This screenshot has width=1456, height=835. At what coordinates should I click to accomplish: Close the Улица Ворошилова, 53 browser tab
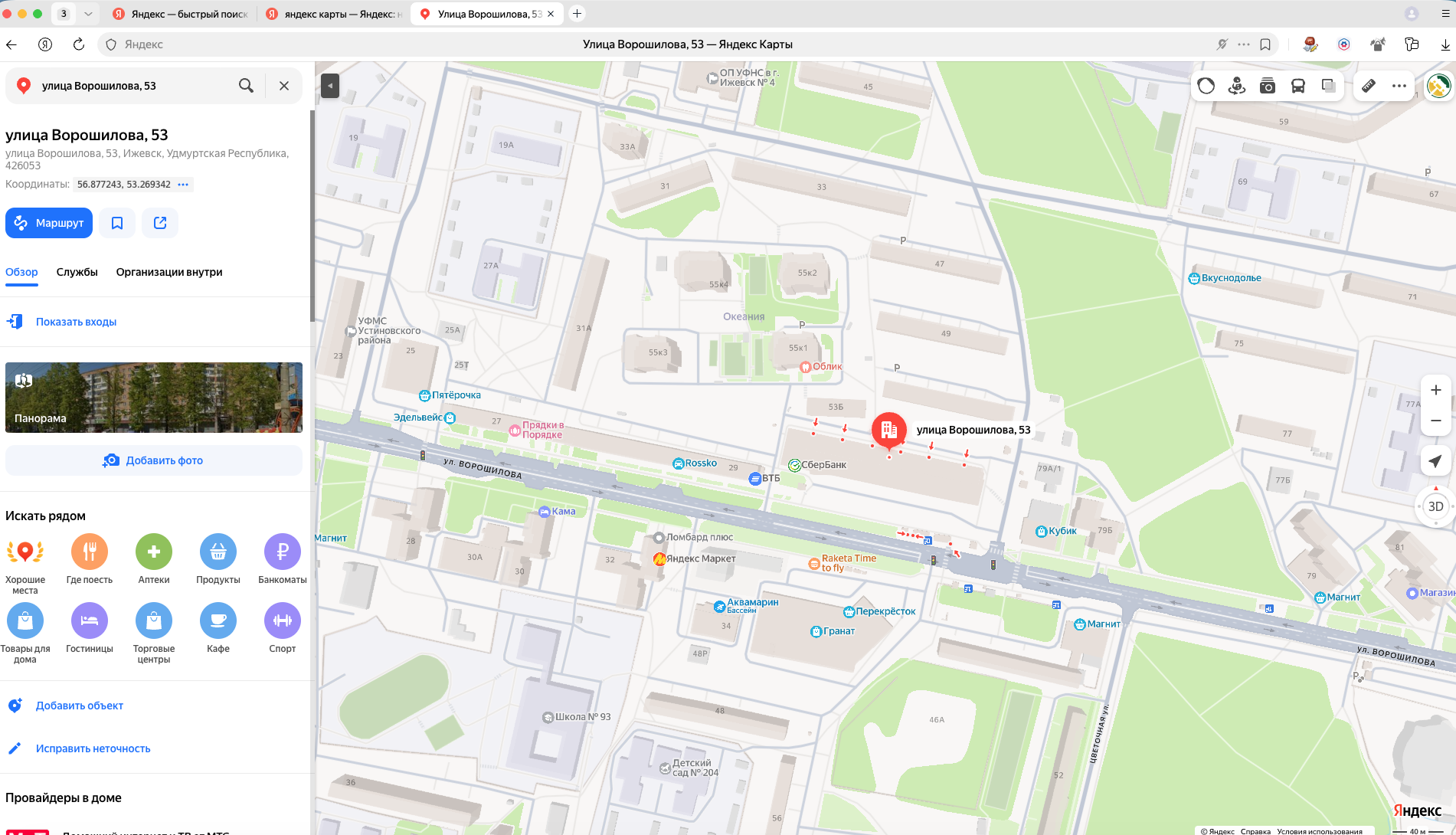[x=551, y=14]
